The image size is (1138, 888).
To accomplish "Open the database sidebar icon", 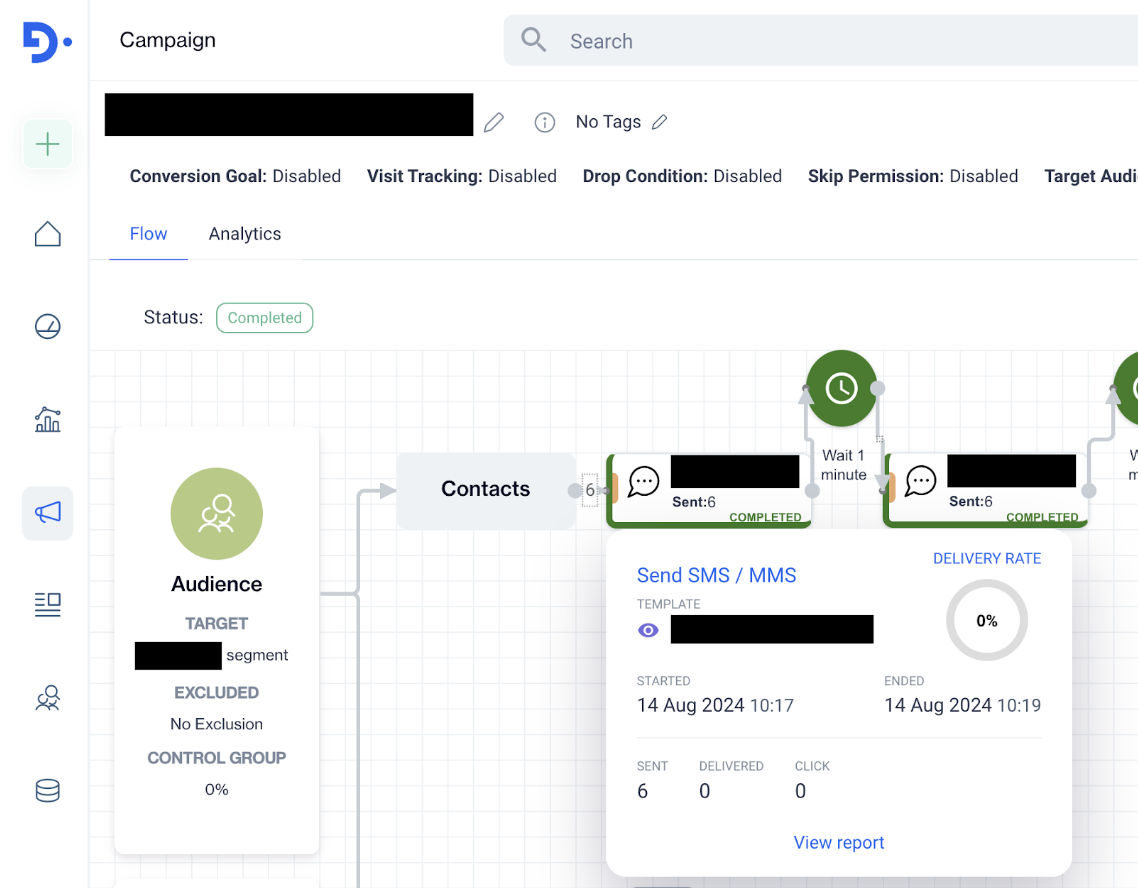I will [48, 791].
